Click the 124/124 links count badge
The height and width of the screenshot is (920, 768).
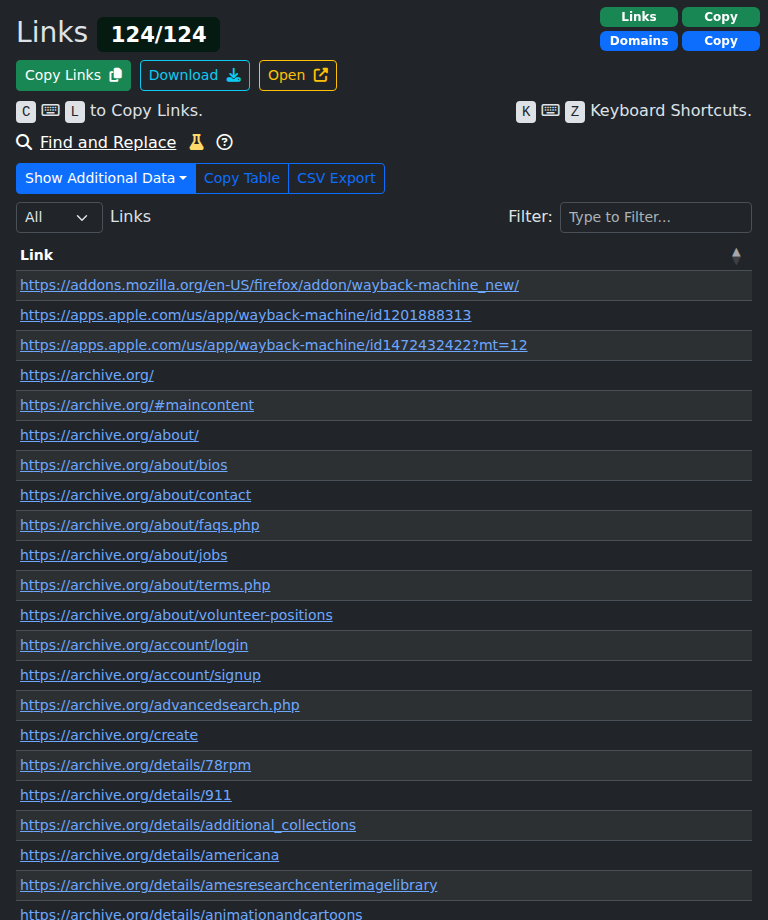158,34
